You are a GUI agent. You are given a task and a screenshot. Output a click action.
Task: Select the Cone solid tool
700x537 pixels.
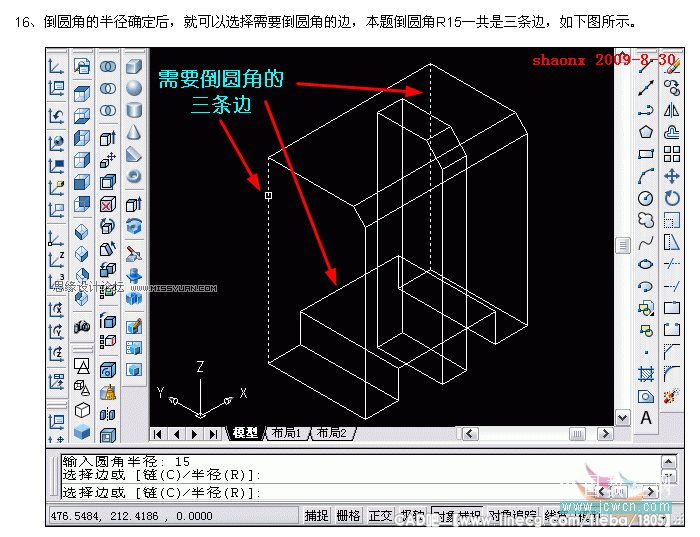point(133,132)
